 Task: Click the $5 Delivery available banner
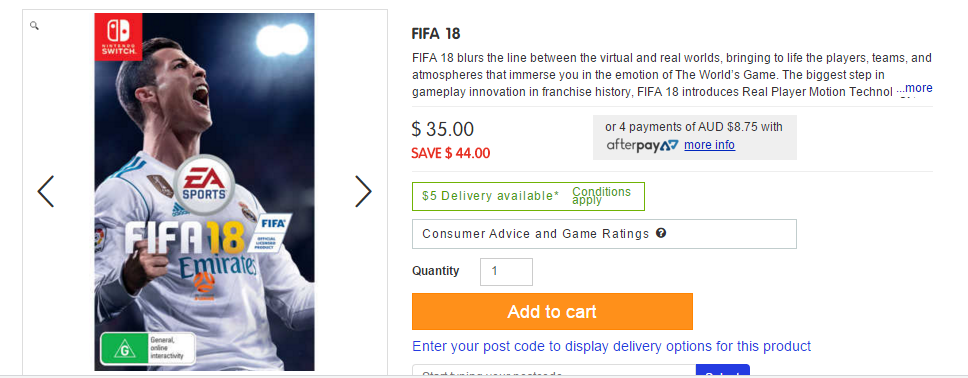528,196
